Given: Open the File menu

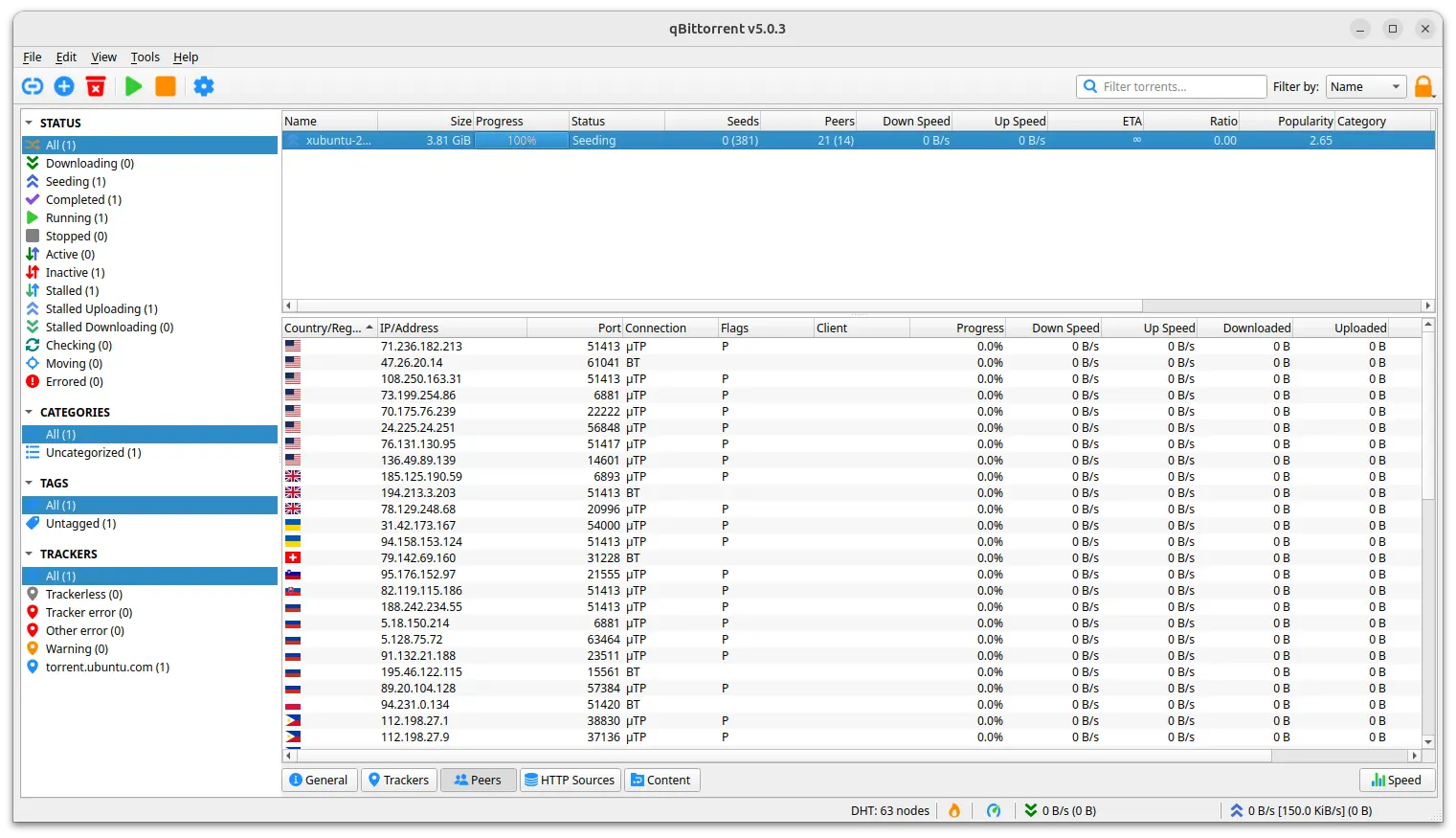Looking at the screenshot, I should click(32, 57).
